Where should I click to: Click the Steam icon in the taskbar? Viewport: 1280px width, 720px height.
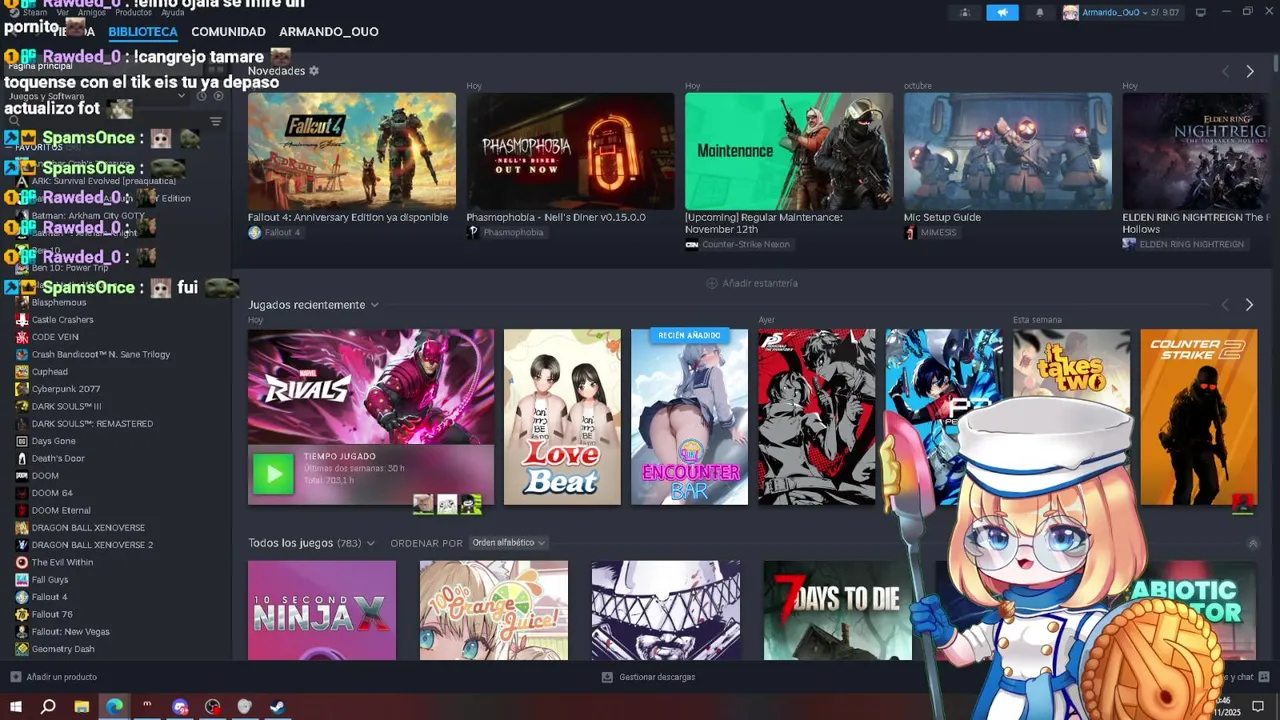(277, 706)
